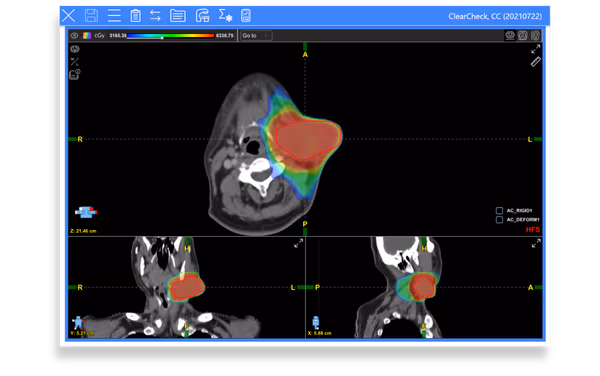Screen dimensions: 600x376
Task: Select the ruler measurement tool
Action: (535, 62)
